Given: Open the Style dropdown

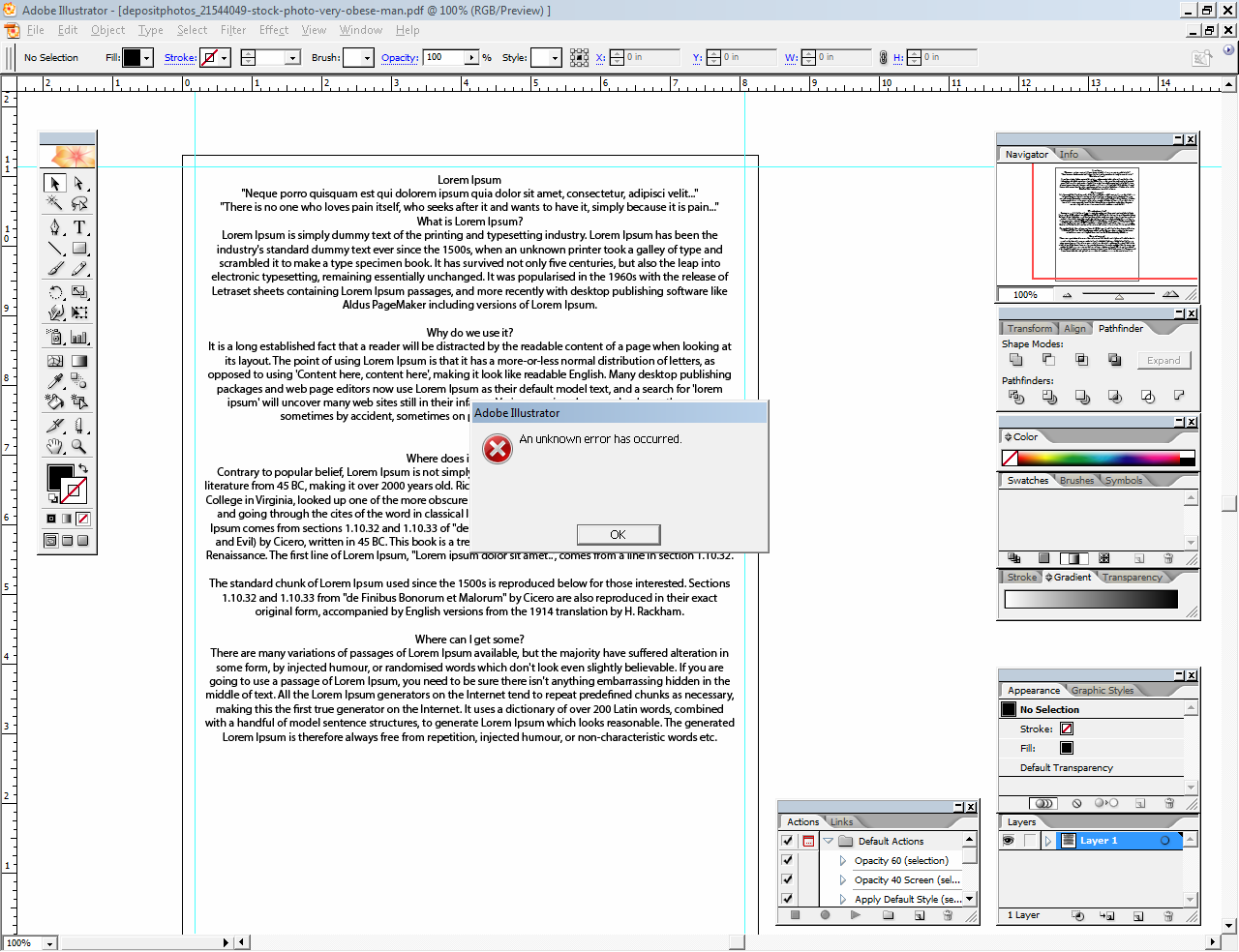Looking at the screenshot, I should click(x=555, y=58).
